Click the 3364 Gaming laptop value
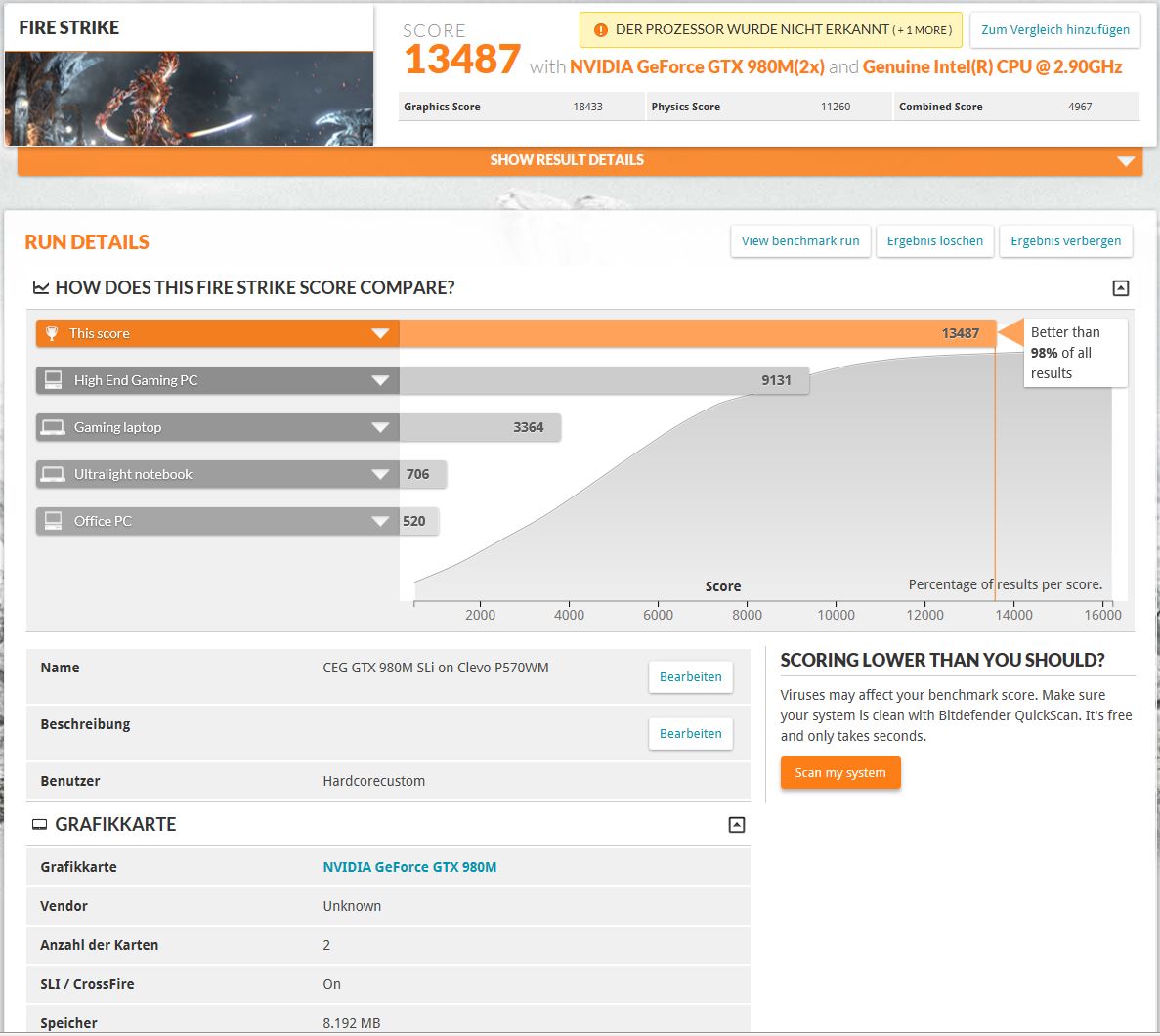 tap(529, 428)
